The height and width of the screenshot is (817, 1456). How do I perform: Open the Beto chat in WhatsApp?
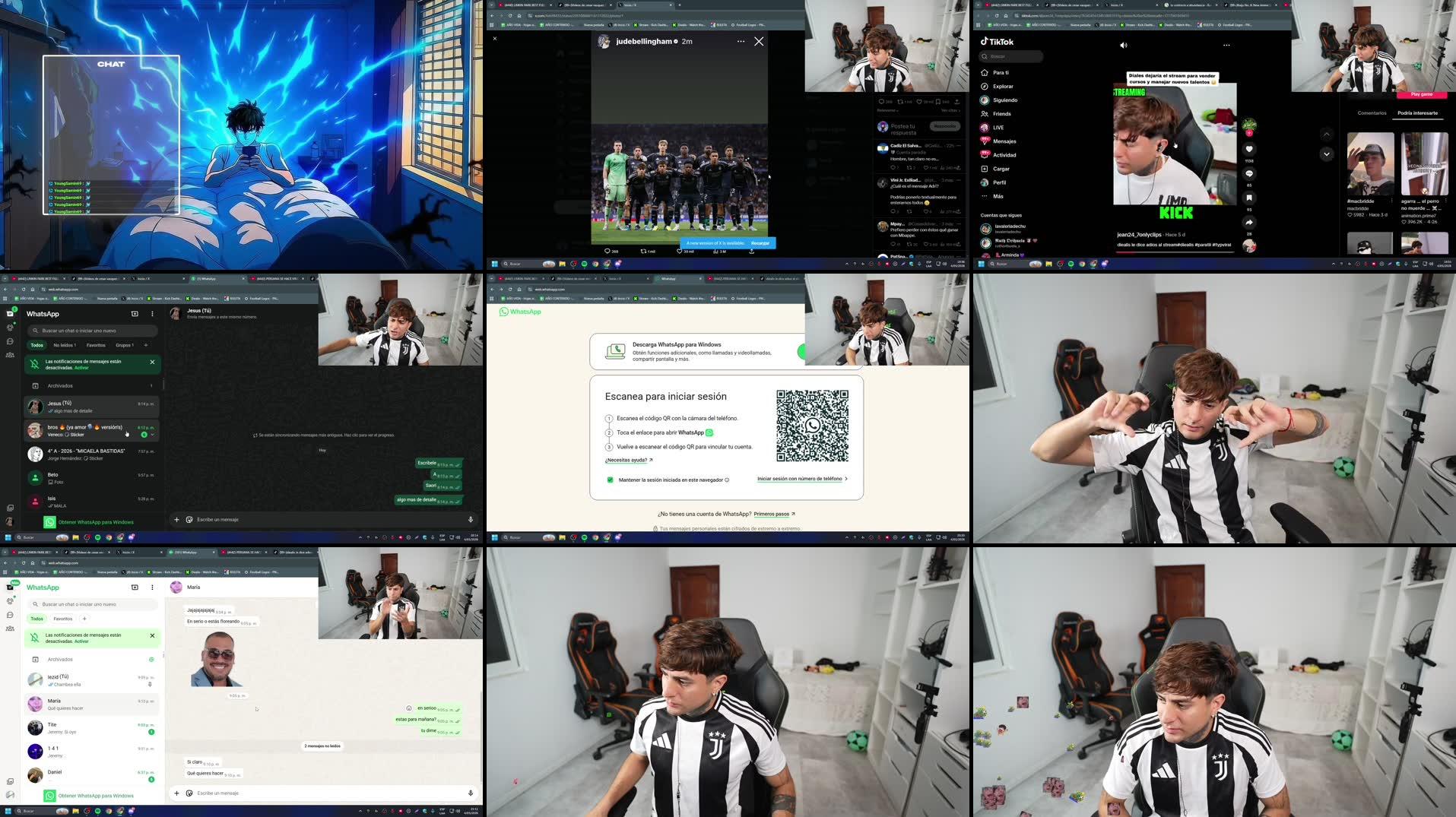point(91,478)
